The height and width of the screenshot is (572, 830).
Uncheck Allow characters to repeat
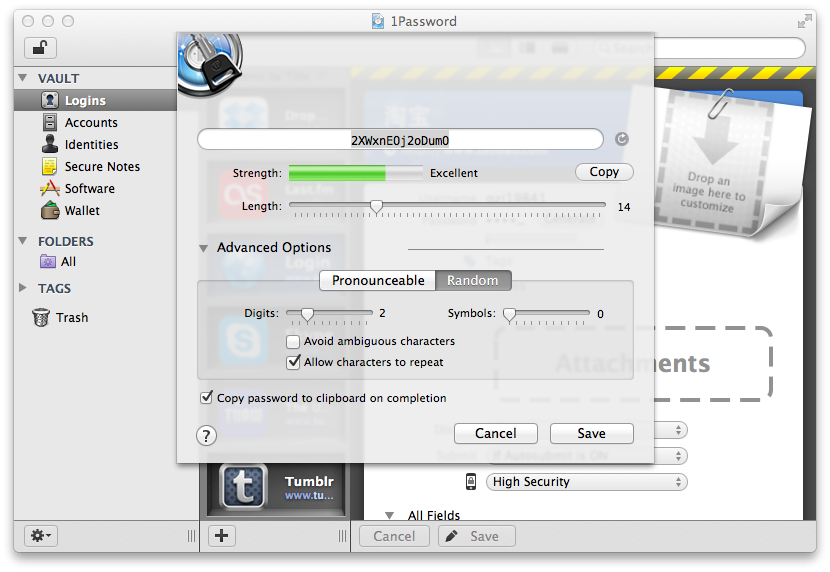[293, 362]
